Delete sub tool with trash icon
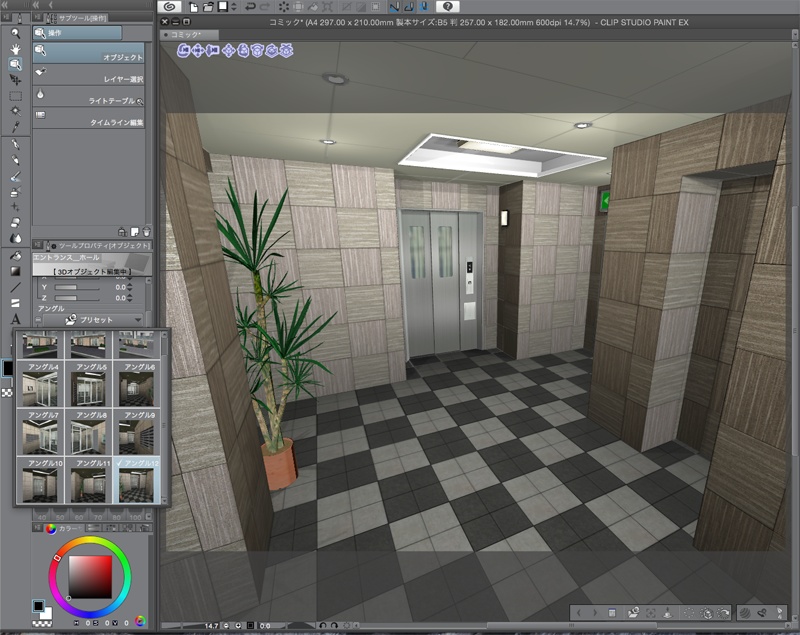 [146, 232]
